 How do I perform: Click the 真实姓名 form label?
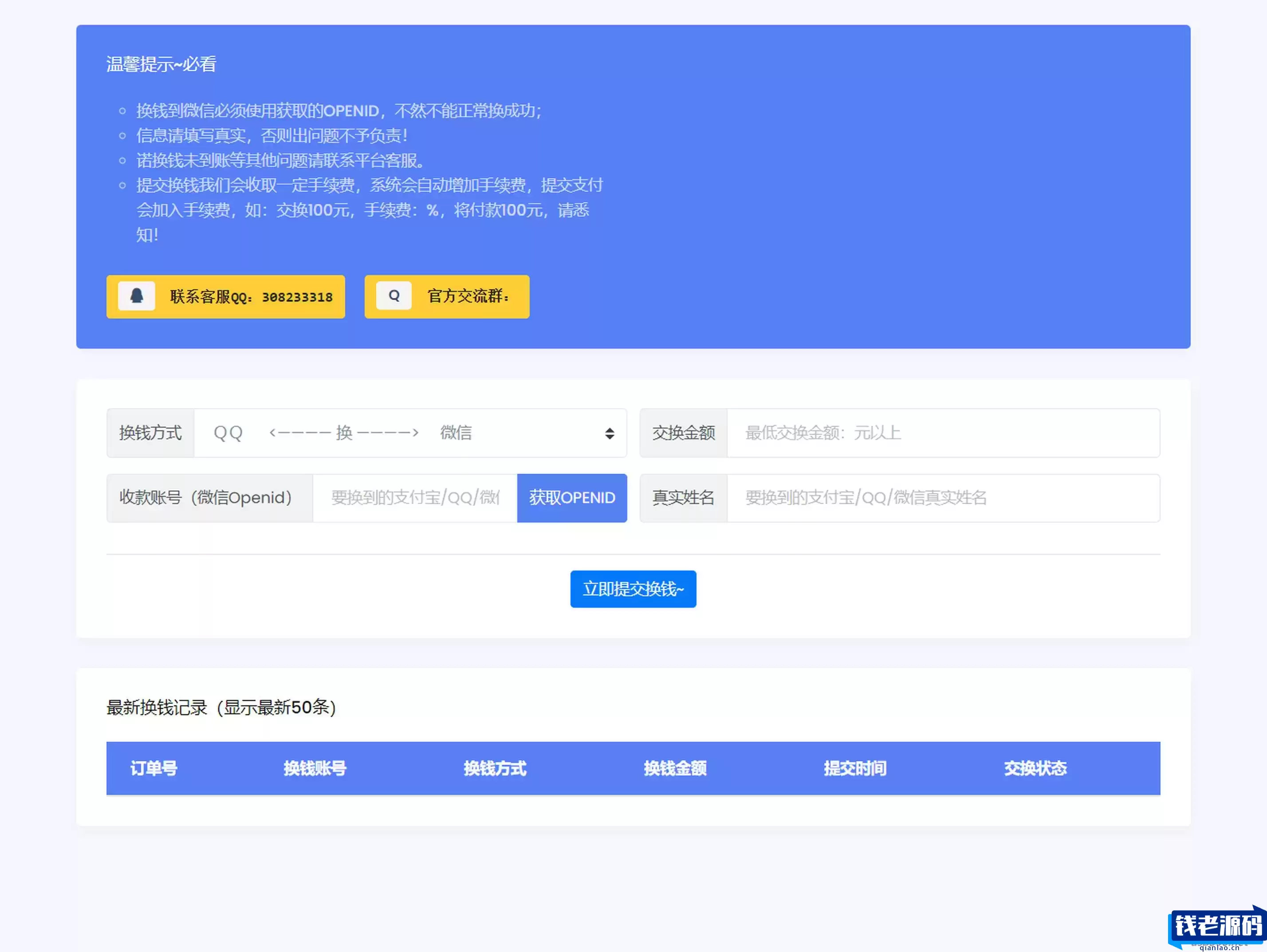(x=684, y=498)
